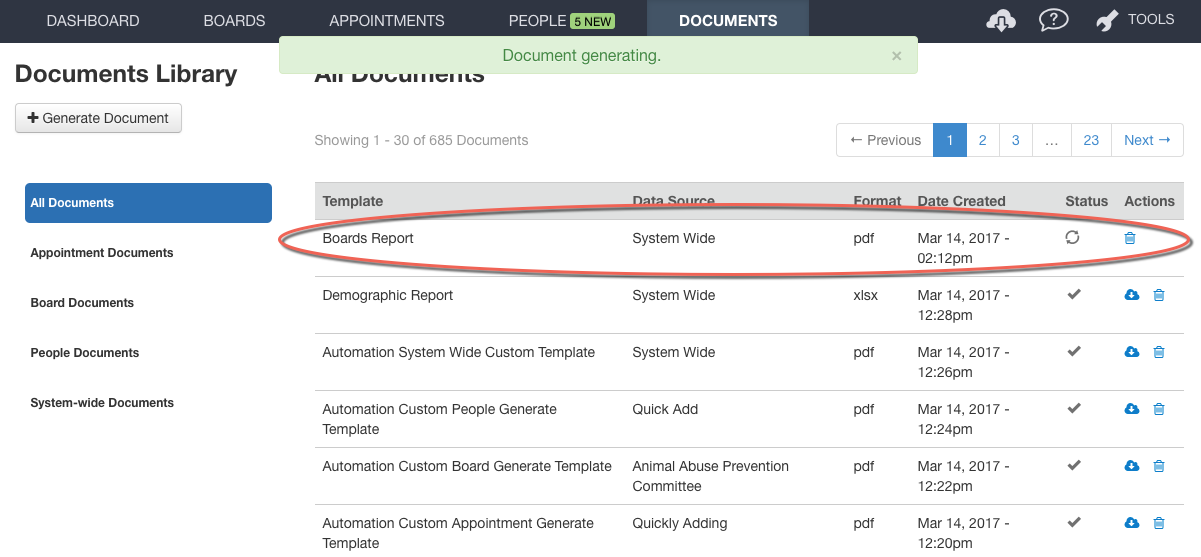Download the Demographic Report document

pyautogui.click(x=1132, y=295)
